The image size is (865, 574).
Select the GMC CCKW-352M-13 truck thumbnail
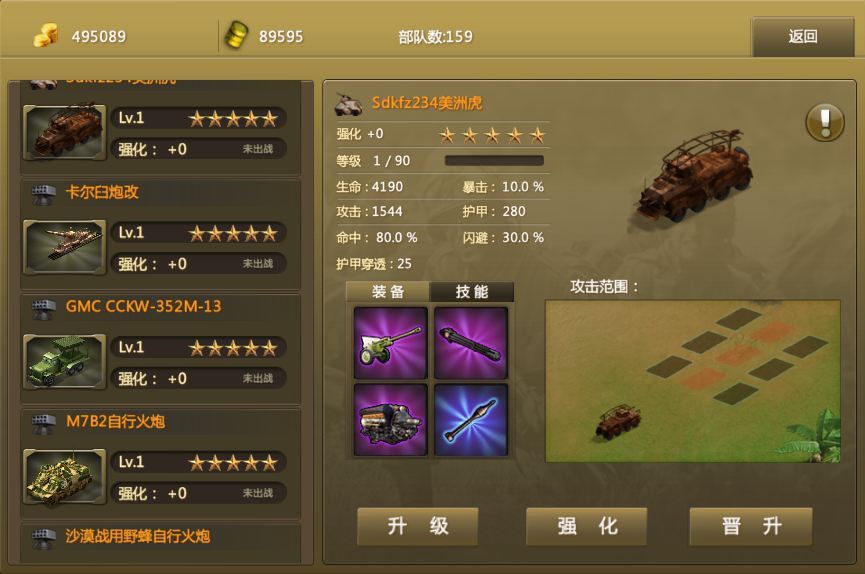coord(65,362)
